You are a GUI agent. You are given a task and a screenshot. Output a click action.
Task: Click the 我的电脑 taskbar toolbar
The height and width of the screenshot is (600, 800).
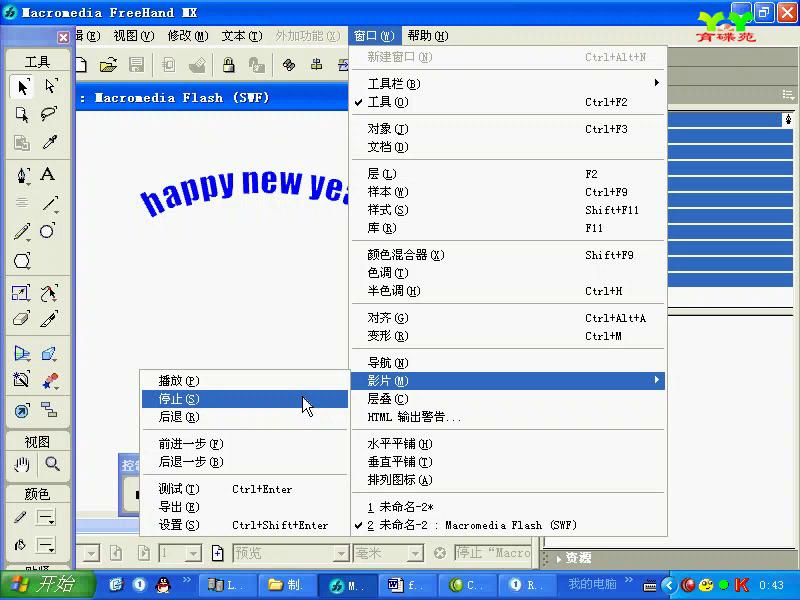point(592,584)
